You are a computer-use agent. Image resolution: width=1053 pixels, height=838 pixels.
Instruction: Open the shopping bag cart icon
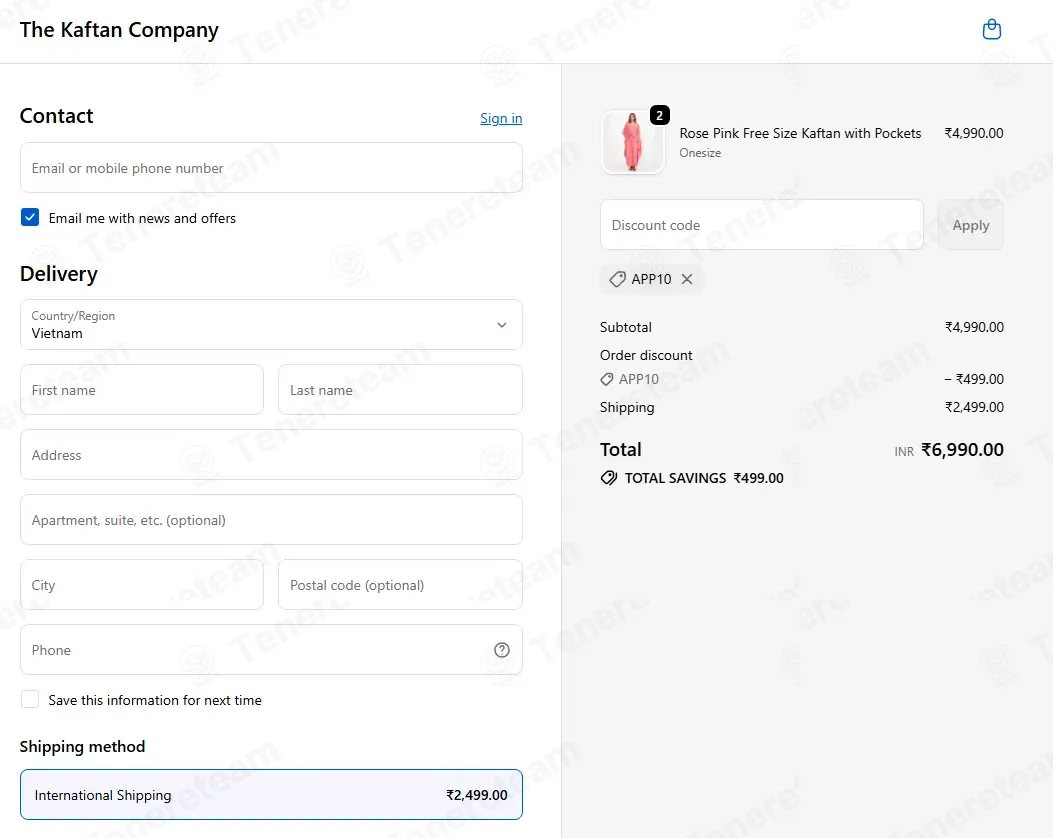point(991,30)
